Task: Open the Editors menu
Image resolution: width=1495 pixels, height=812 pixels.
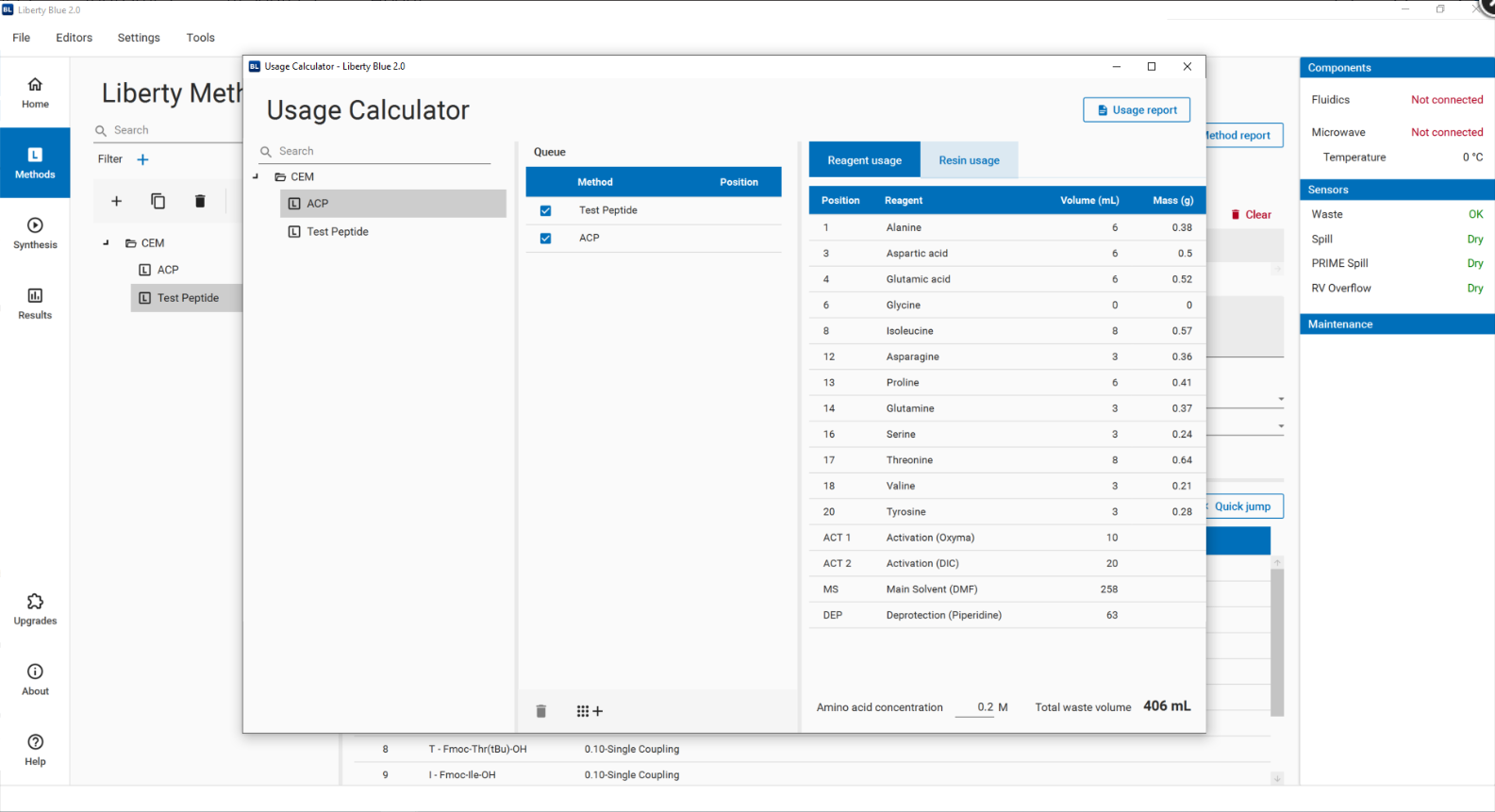Action: 74,38
